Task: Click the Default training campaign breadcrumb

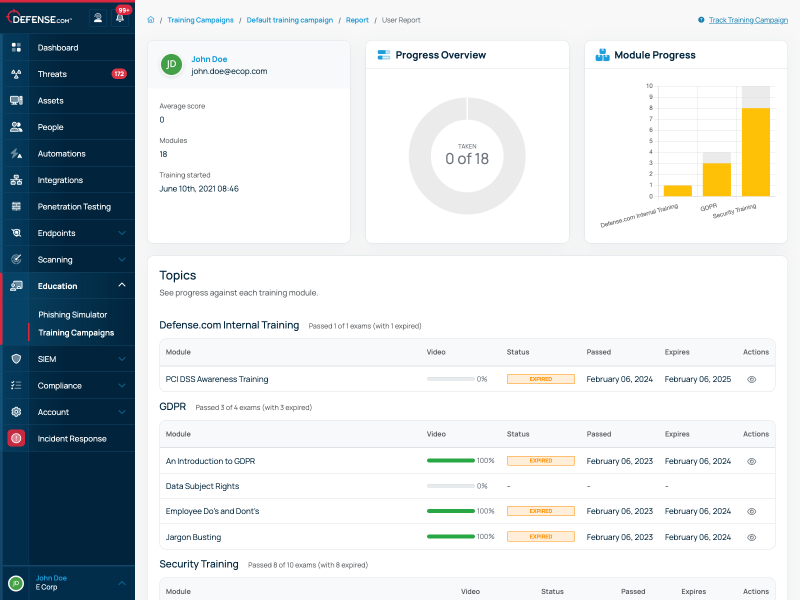Action: coord(289,19)
